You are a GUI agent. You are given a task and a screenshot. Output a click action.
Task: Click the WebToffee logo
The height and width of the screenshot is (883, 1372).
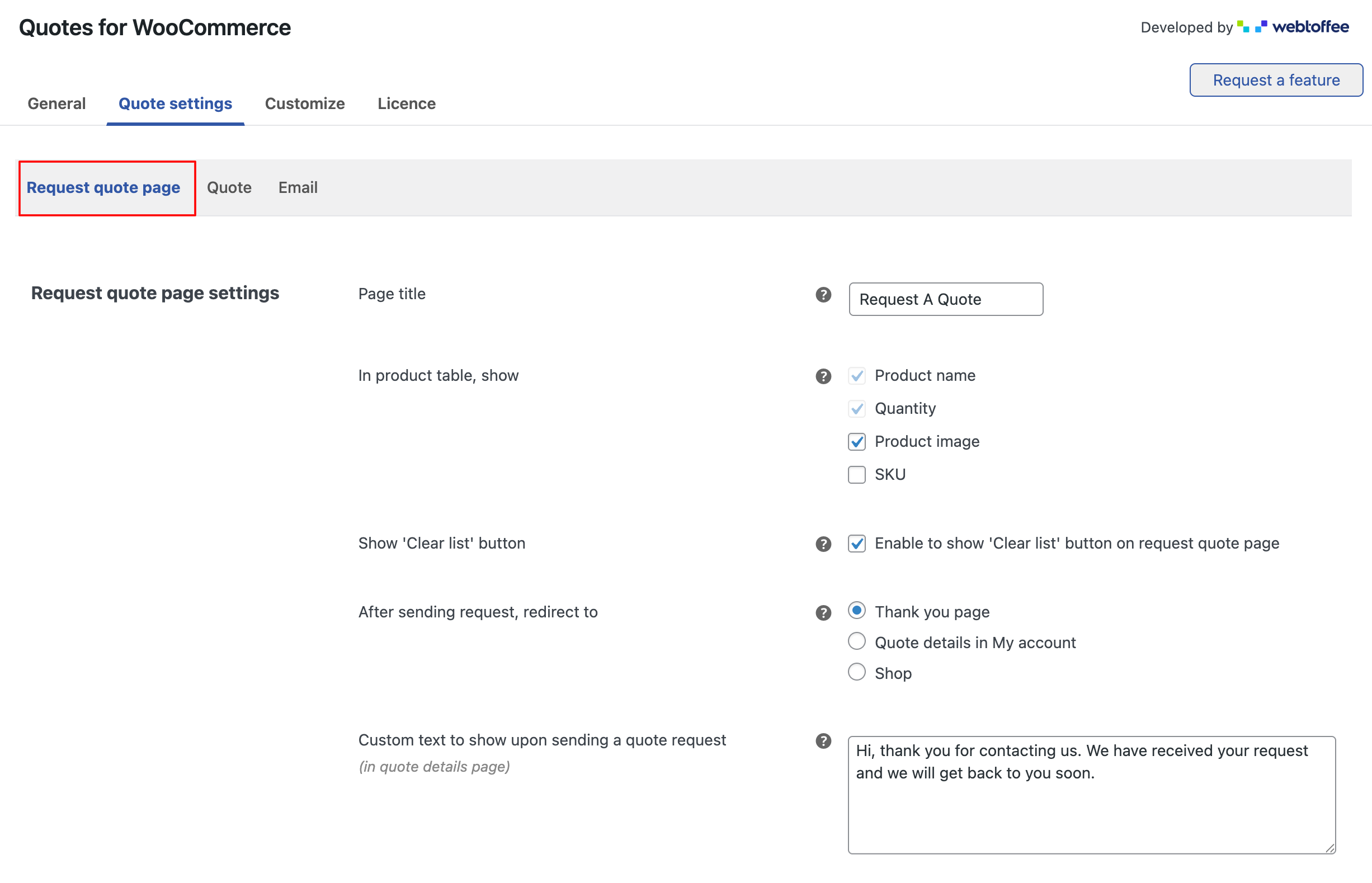1293,27
